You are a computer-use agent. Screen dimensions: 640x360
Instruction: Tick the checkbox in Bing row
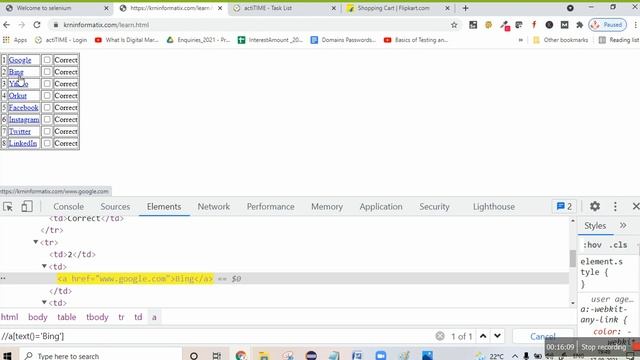click(x=47, y=72)
